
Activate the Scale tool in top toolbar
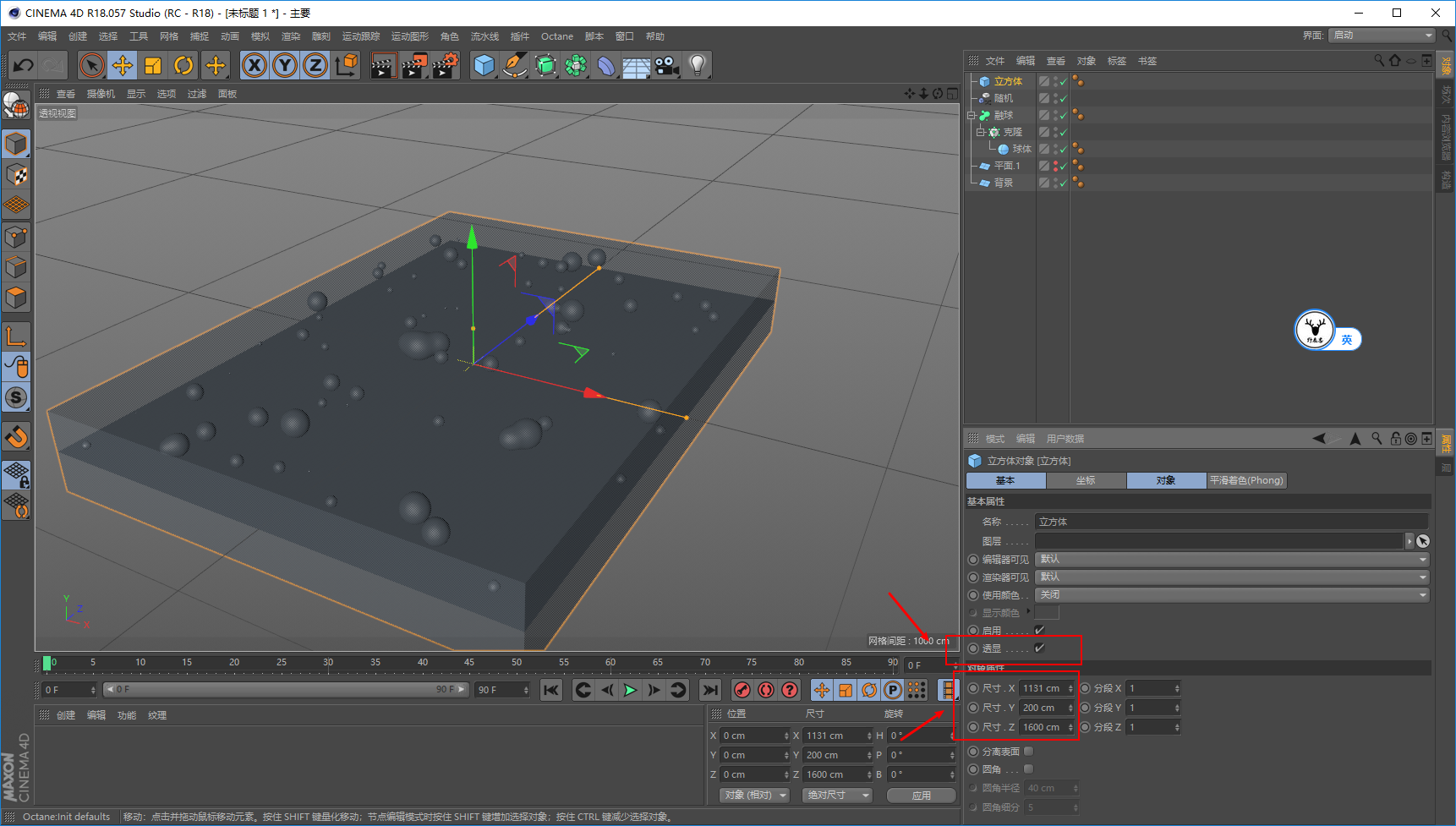pyautogui.click(x=153, y=65)
